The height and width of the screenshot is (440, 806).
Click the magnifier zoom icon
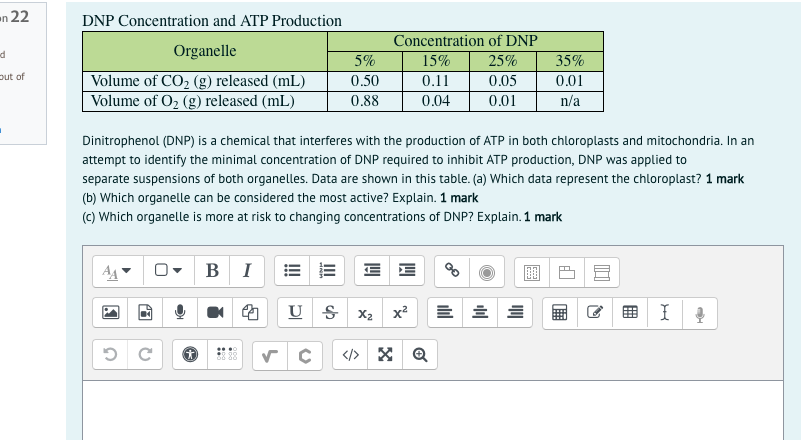(420, 355)
